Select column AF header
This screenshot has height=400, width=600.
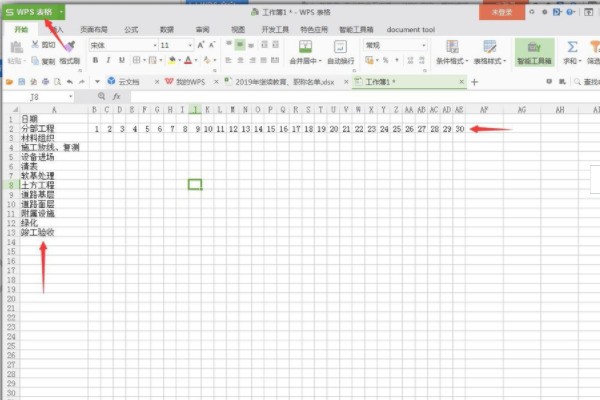coord(484,110)
